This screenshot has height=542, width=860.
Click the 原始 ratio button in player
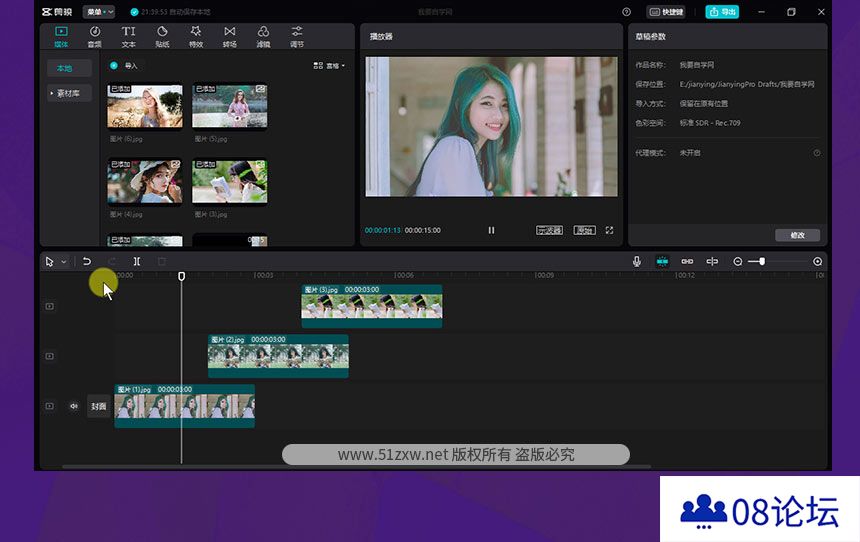click(585, 230)
